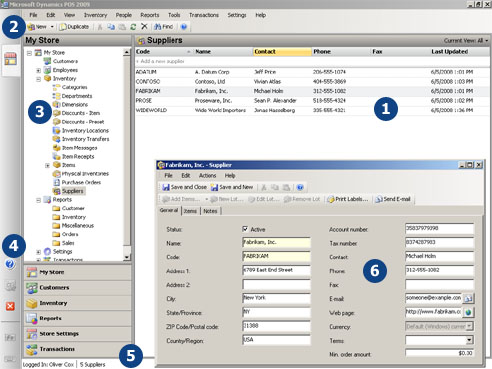
Task: Select Purchase Orders in the tree
Action: (x=81, y=182)
